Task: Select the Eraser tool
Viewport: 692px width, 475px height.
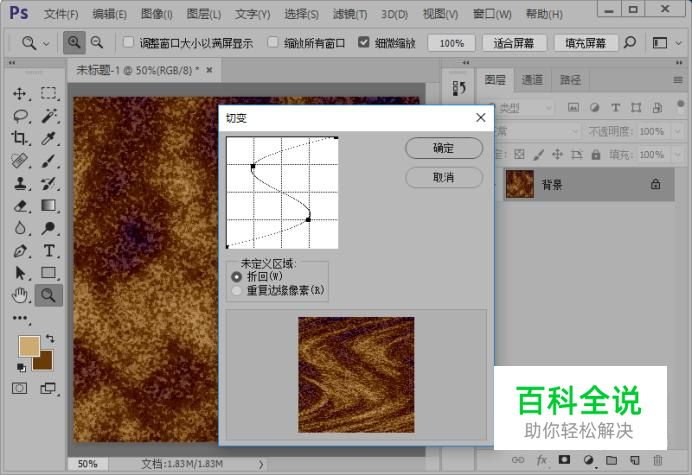Action: pyautogui.click(x=20, y=206)
